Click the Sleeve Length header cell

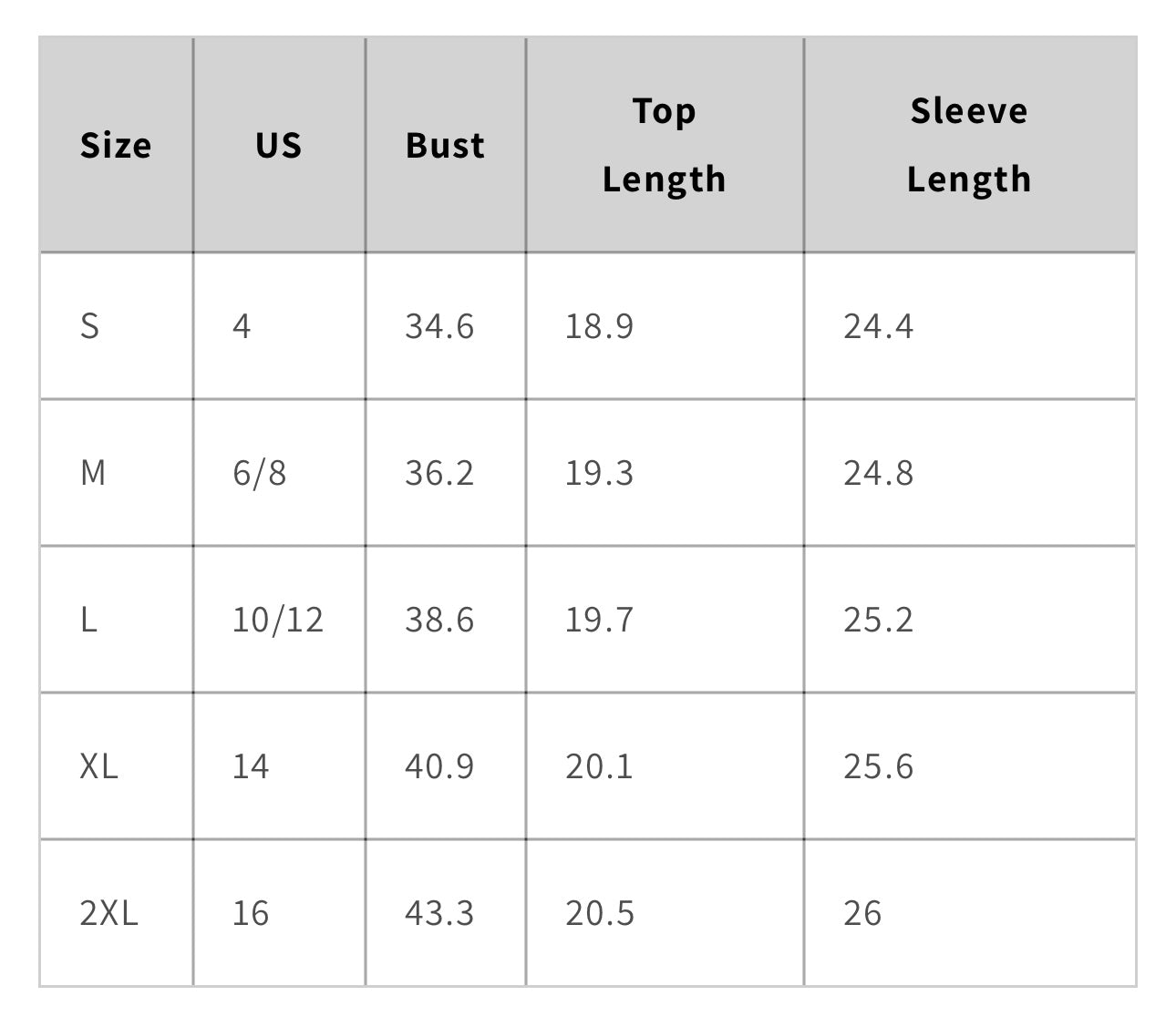(968, 145)
